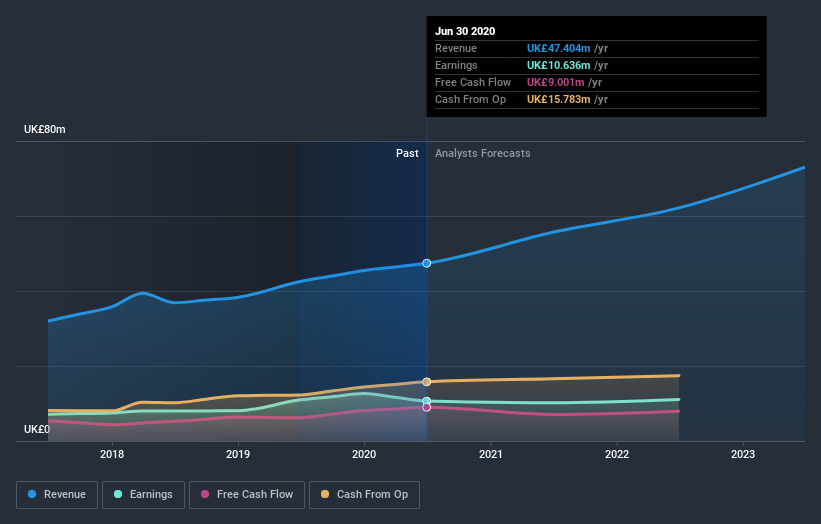821x524 pixels.
Task: Click the 2021 x-axis label
Action: pyautogui.click(x=491, y=454)
